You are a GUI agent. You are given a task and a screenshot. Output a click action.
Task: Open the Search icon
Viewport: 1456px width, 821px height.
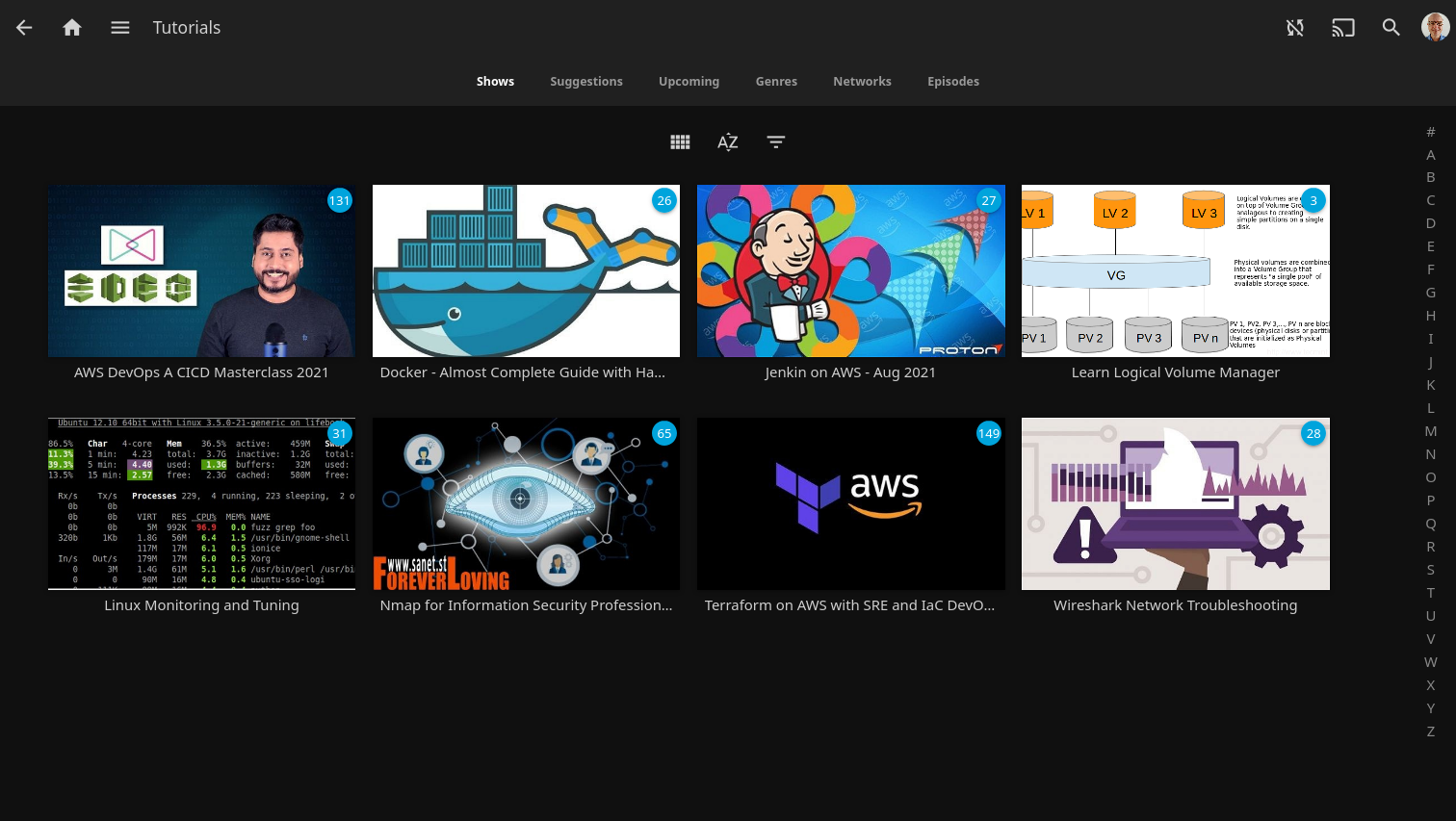click(1391, 28)
